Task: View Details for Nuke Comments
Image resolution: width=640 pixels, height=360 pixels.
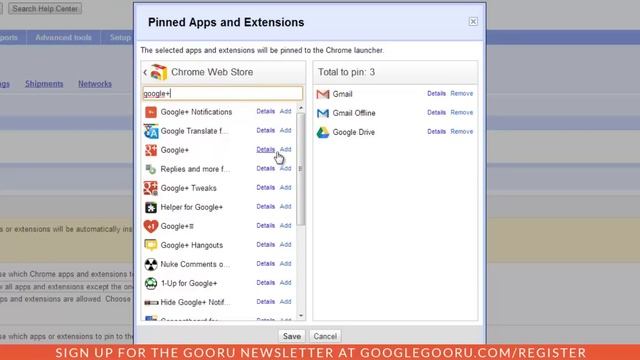Action: 265,264
